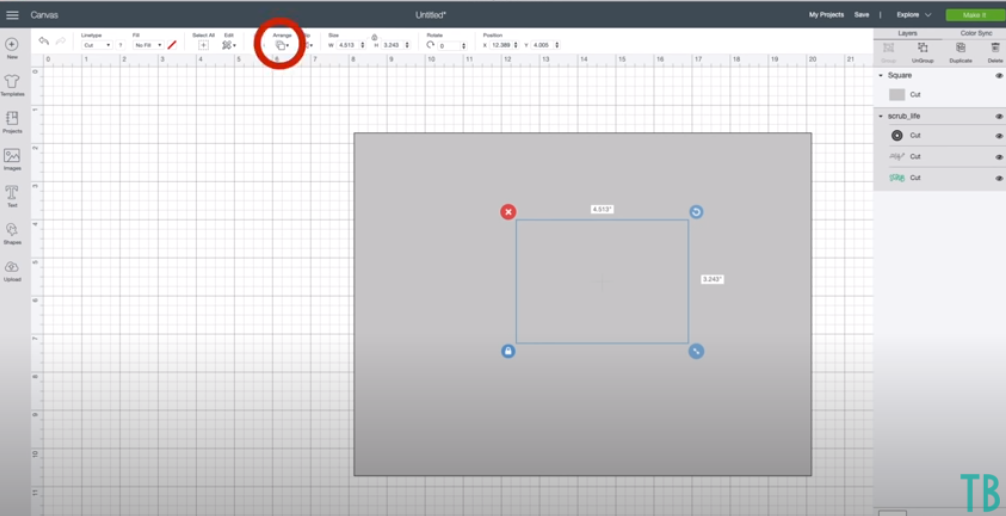The width and height of the screenshot is (1006, 516).
Task: Open the Edit scissors menu
Action: point(228,45)
